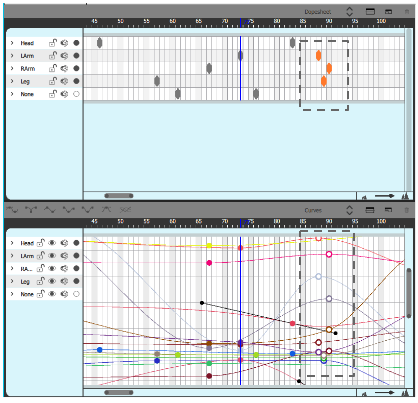
Task: Open the Dopesheet editor type dropdown
Action: (318, 12)
